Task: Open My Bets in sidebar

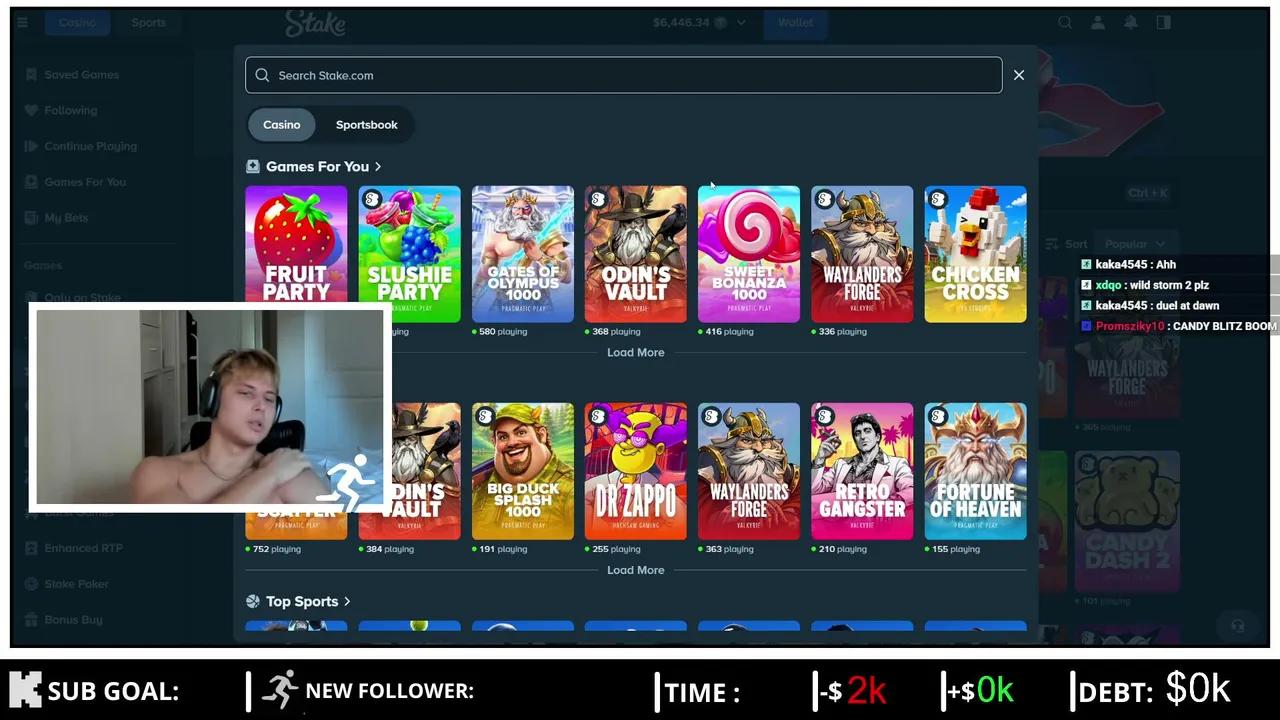Action: coord(66,218)
